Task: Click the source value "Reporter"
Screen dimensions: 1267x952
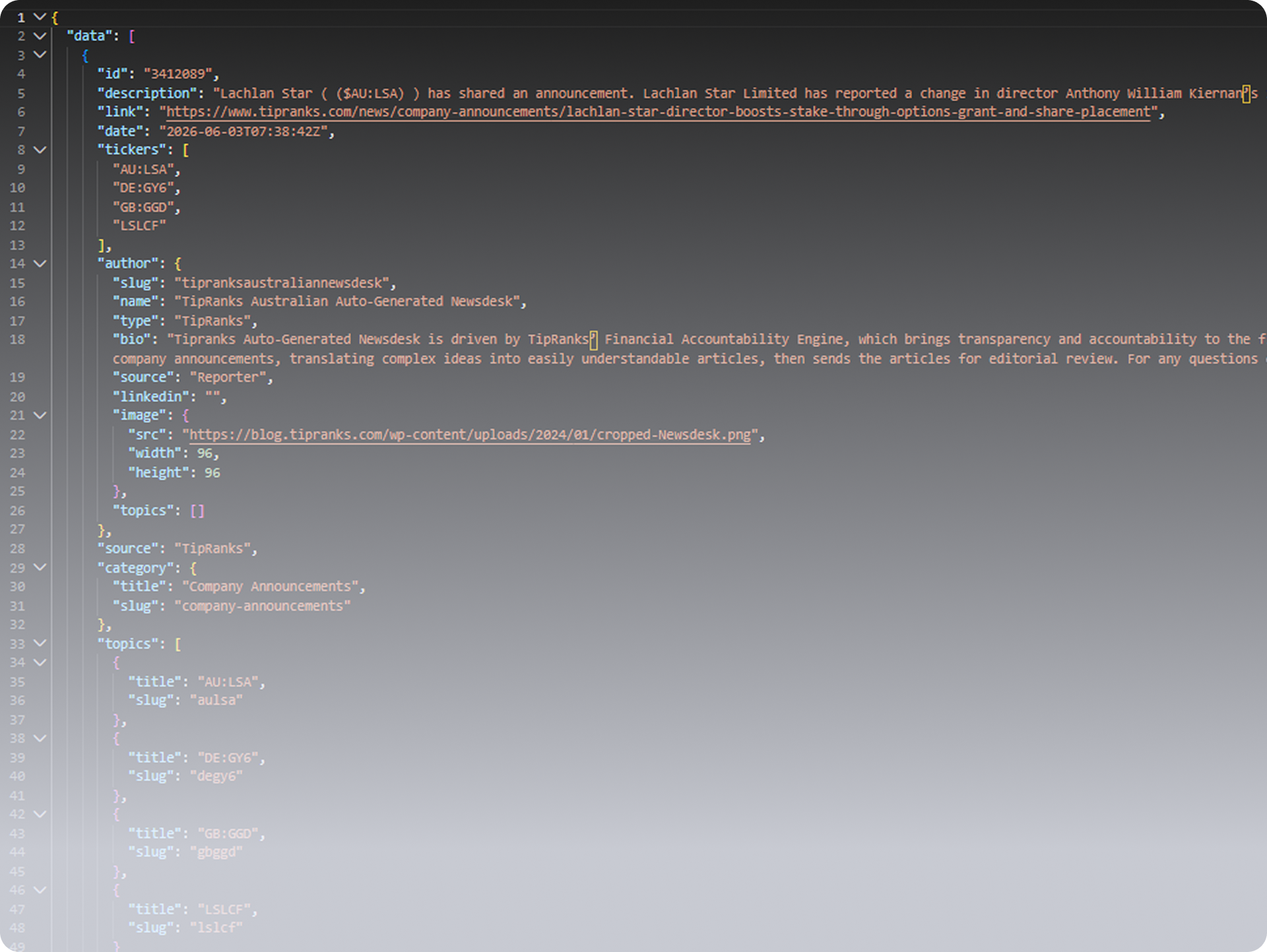Action: pos(228,377)
